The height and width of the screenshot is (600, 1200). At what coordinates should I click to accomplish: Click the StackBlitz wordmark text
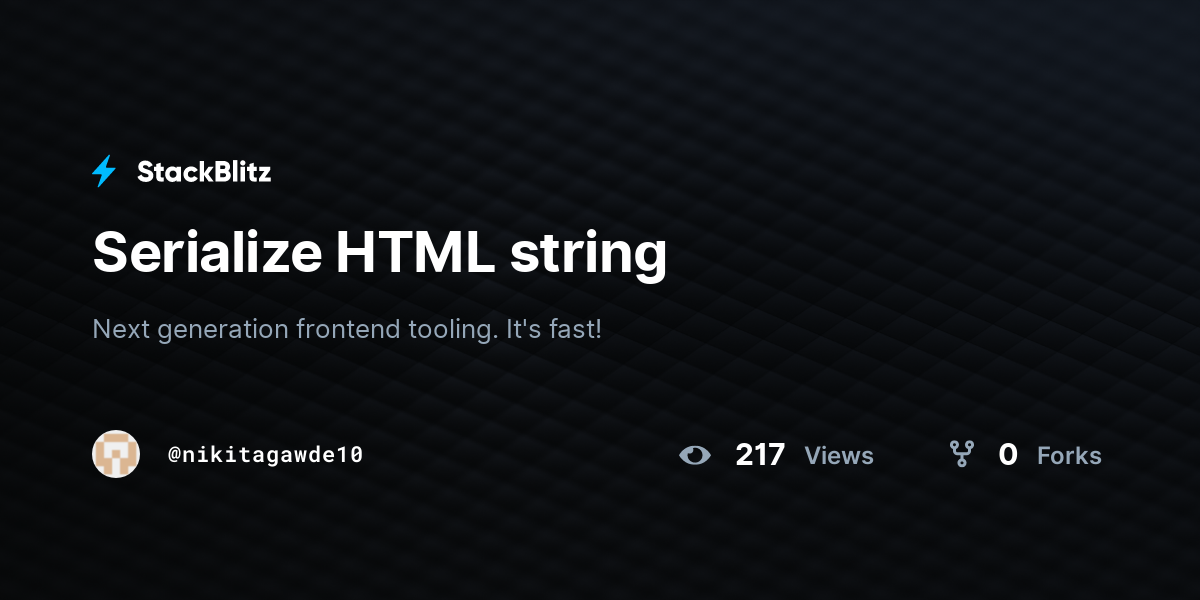coord(204,172)
